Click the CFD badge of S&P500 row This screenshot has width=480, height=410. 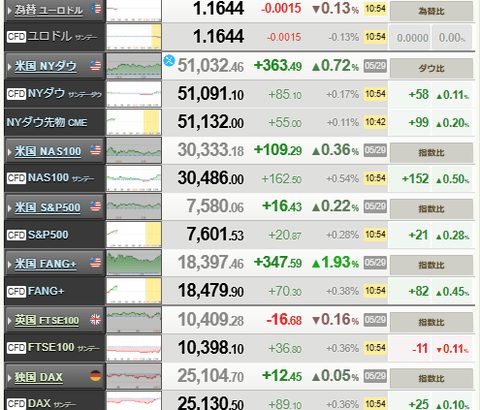pos(16,235)
